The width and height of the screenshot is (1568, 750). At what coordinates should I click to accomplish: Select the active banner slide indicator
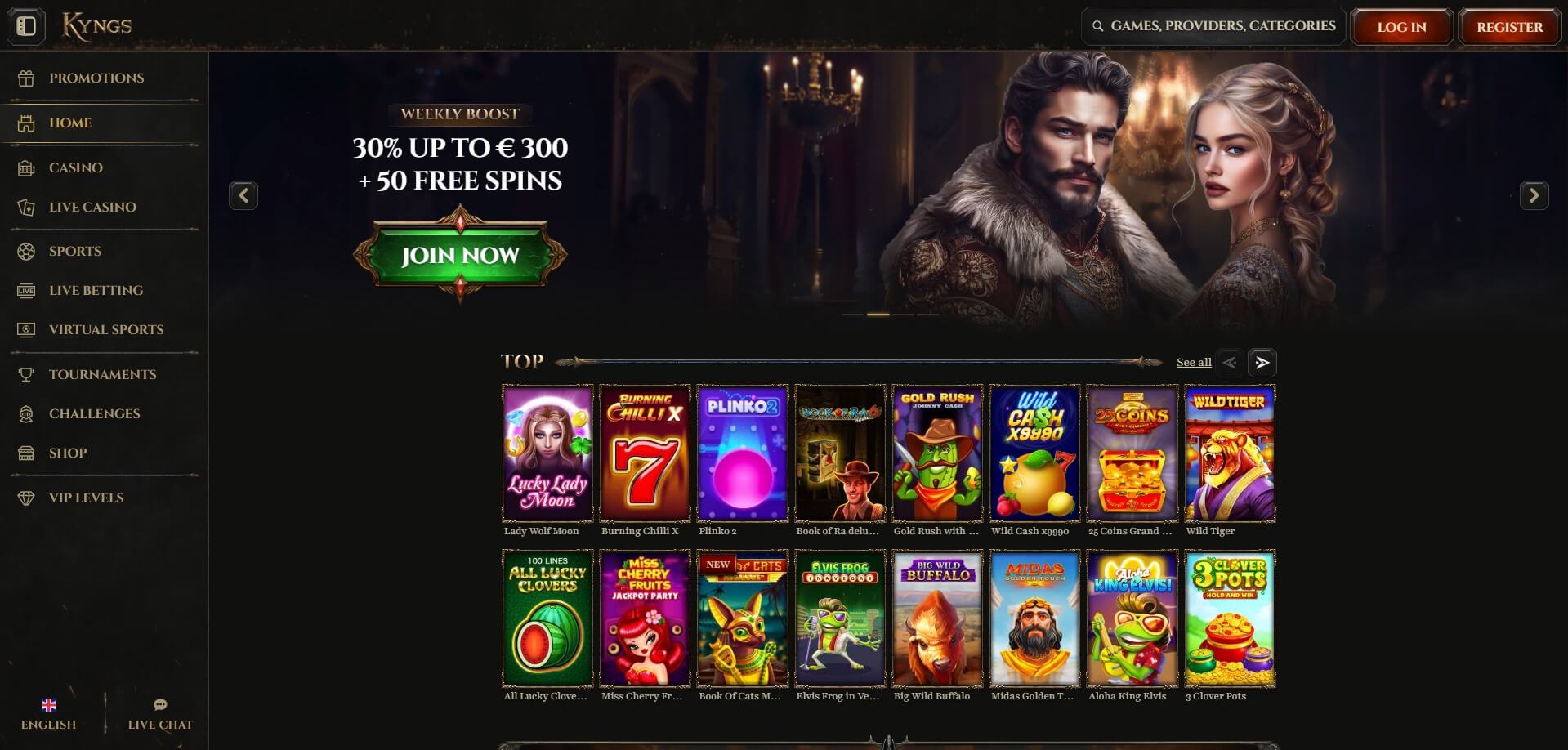pos(878,315)
